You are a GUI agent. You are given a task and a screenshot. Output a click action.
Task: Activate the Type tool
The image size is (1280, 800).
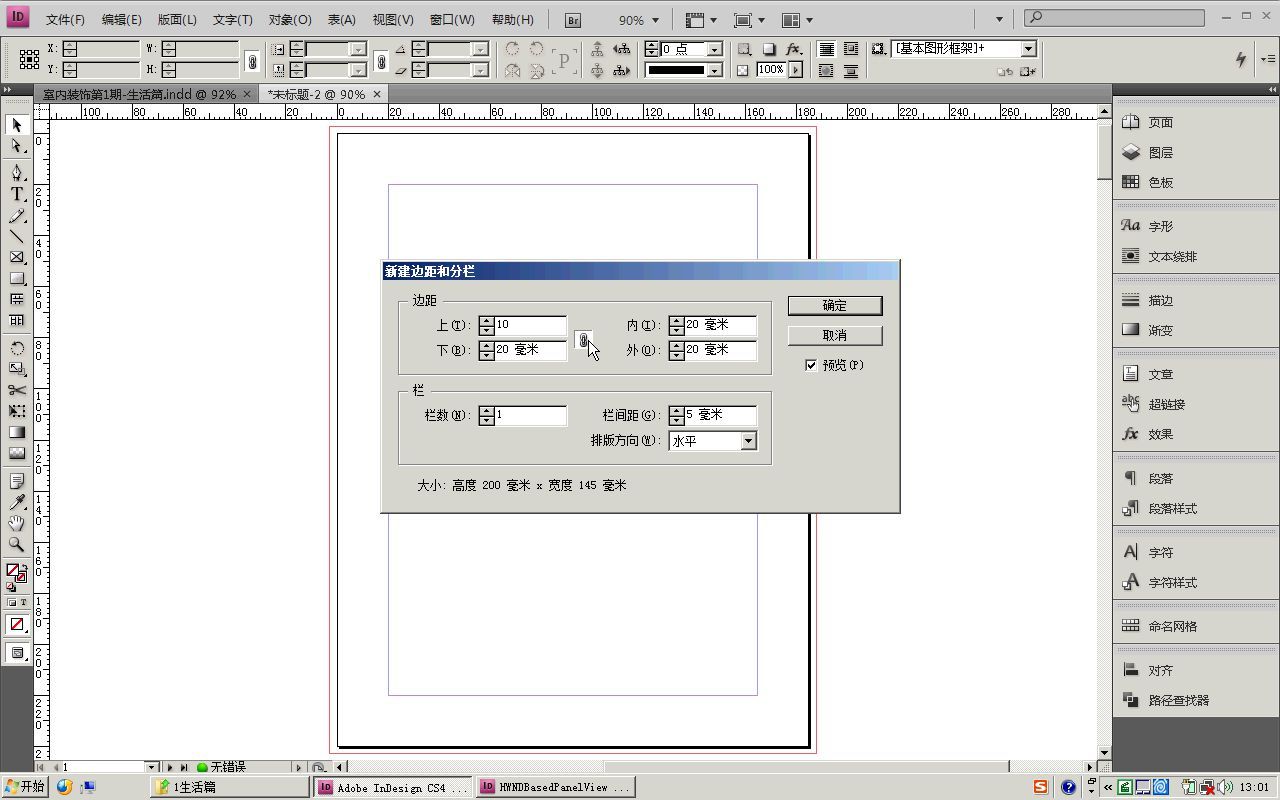click(x=16, y=194)
